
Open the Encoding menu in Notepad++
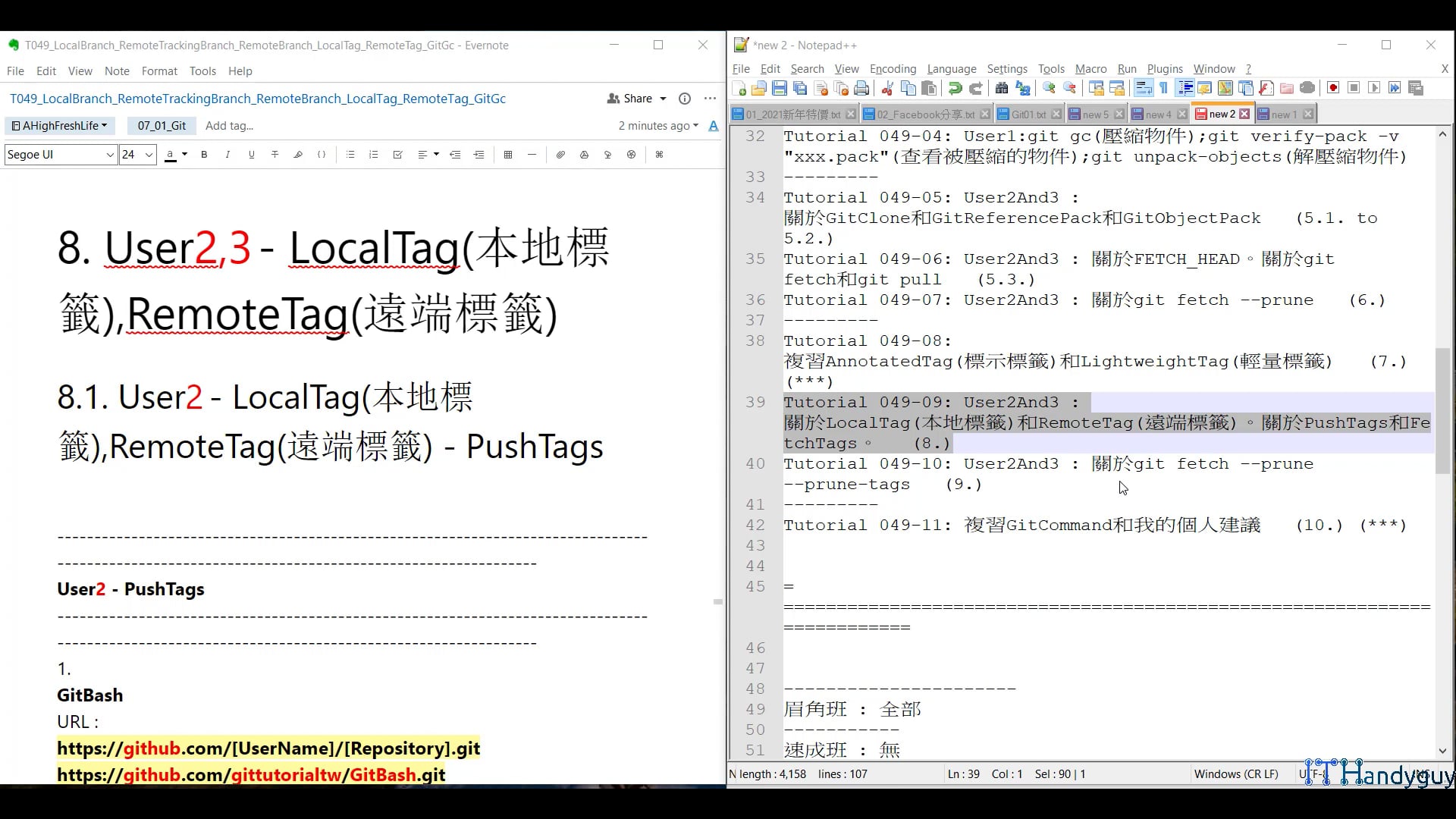tap(893, 69)
